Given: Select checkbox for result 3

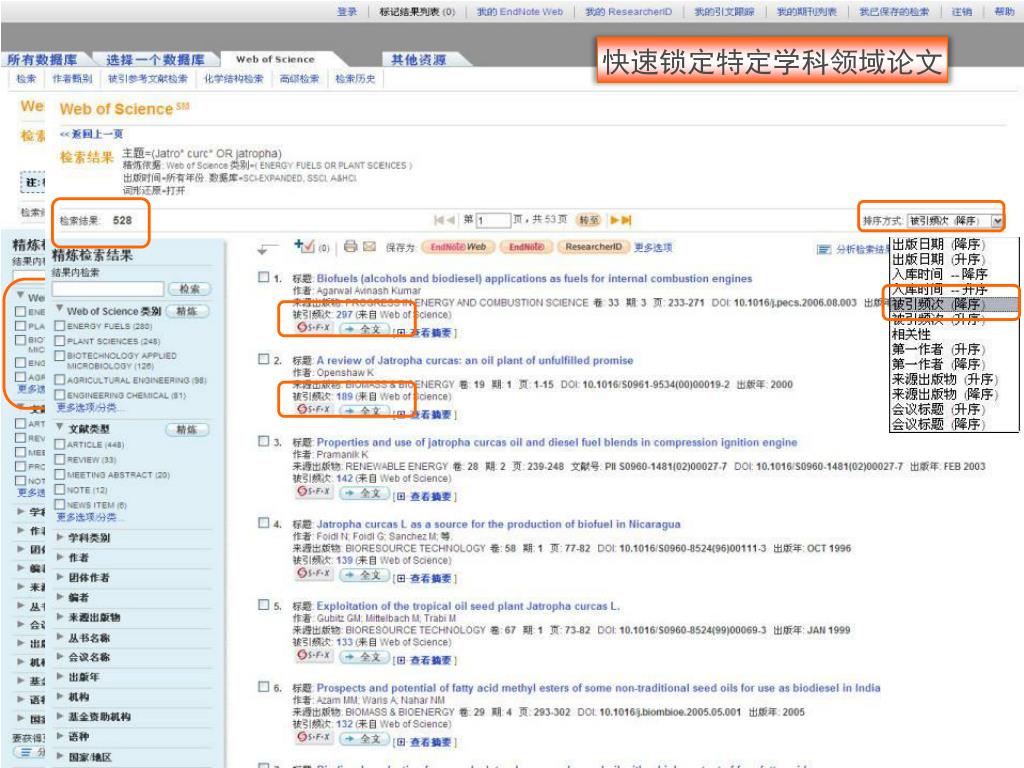Looking at the screenshot, I should tap(263, 441).
